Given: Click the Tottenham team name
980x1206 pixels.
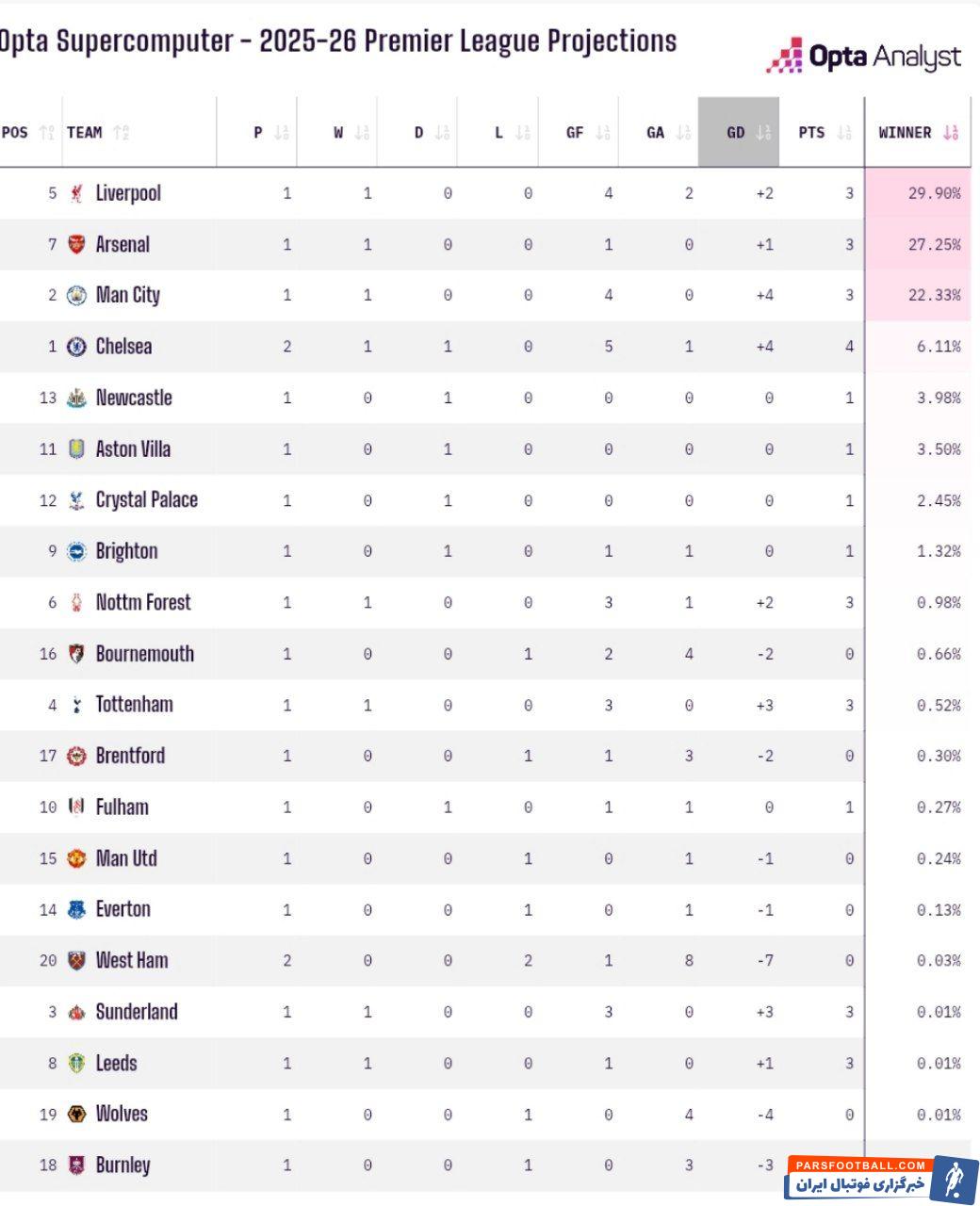Looking at the screenshot, I should [x=135, y=705].
